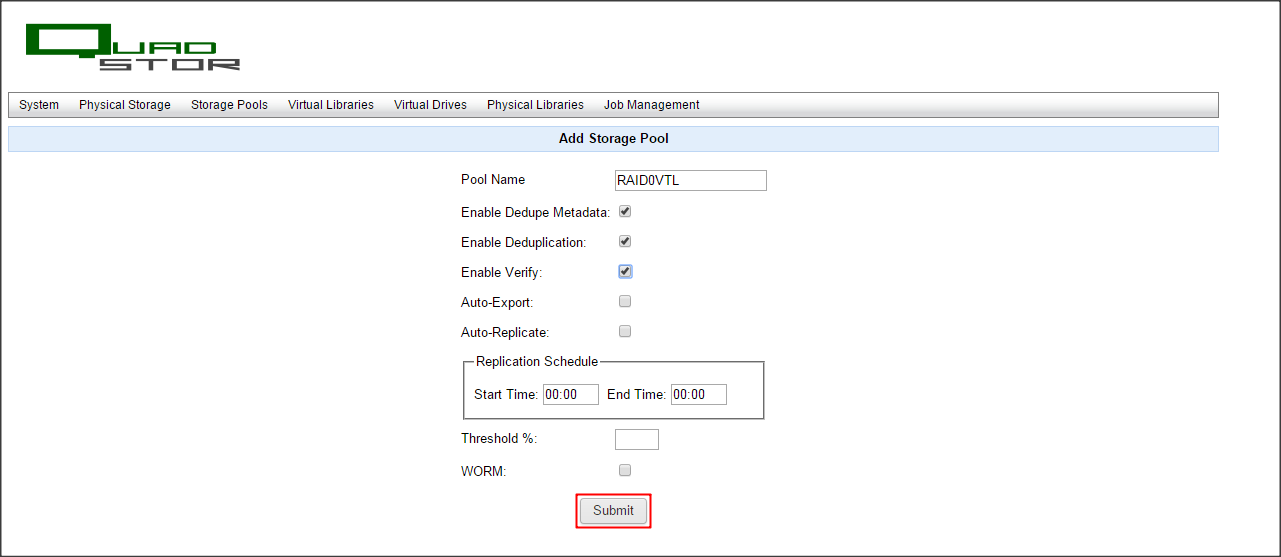1281x557 pixels.
Task: Open the System menu
Action: pyautogui.click(x=39, y=105)
